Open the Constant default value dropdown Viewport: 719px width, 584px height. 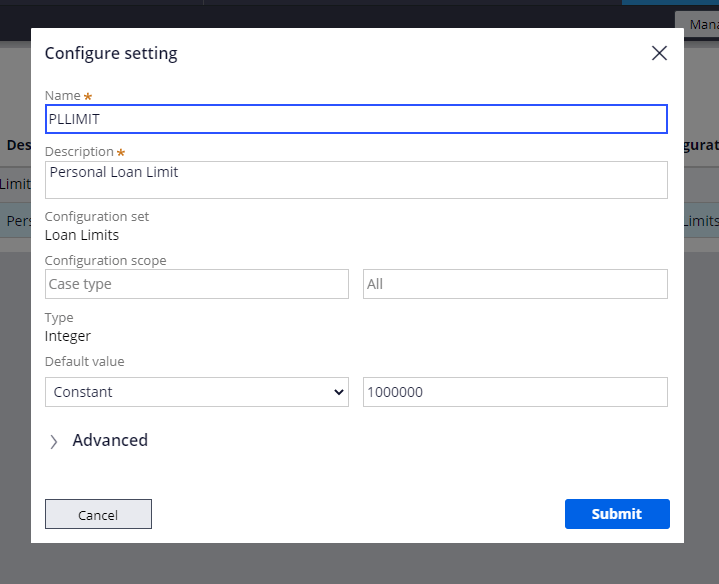(196, 392)
